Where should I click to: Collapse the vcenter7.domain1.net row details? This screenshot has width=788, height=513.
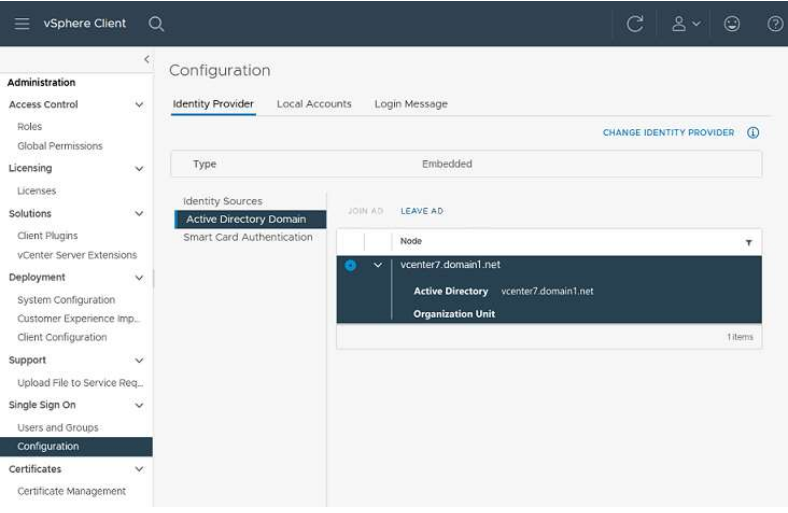click(378, 265)
